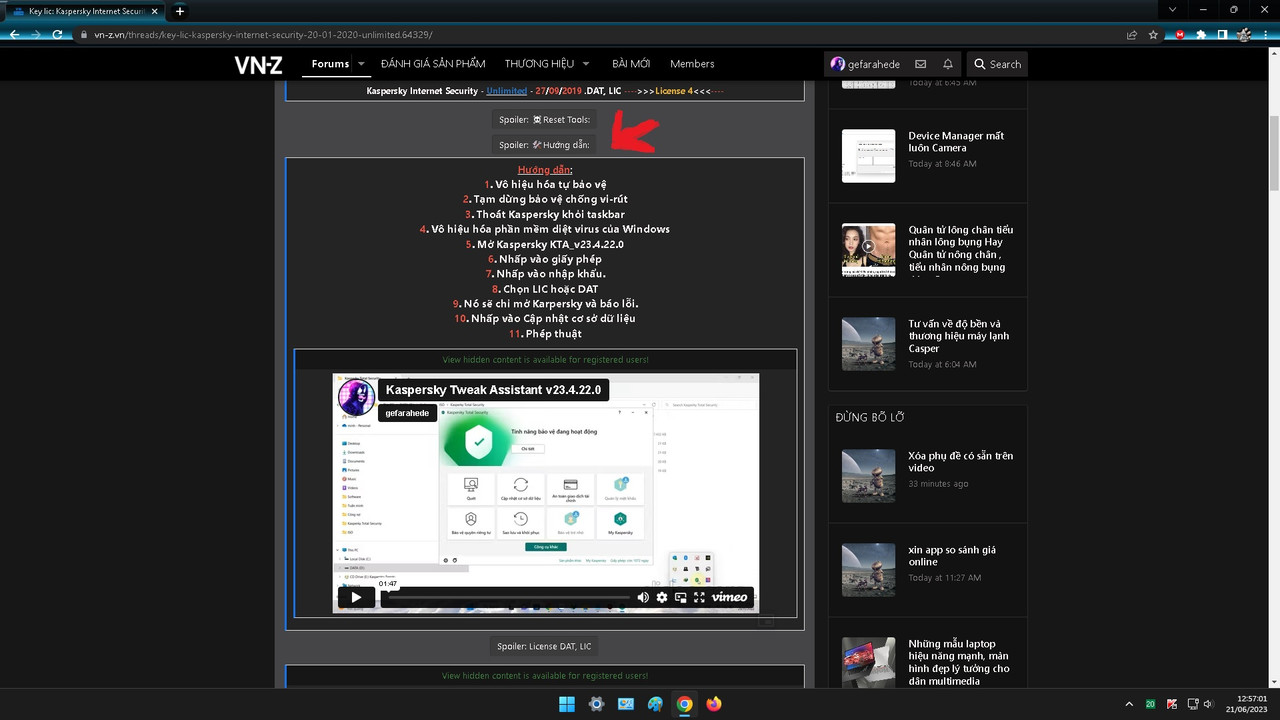This screenshot has width=1280, height=720.
Task: Open the Quân tử thread video thumbnail
Action: 868,249
